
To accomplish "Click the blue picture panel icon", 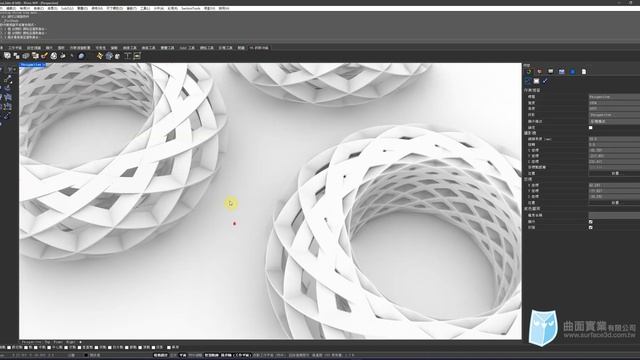I will point(562,71).
